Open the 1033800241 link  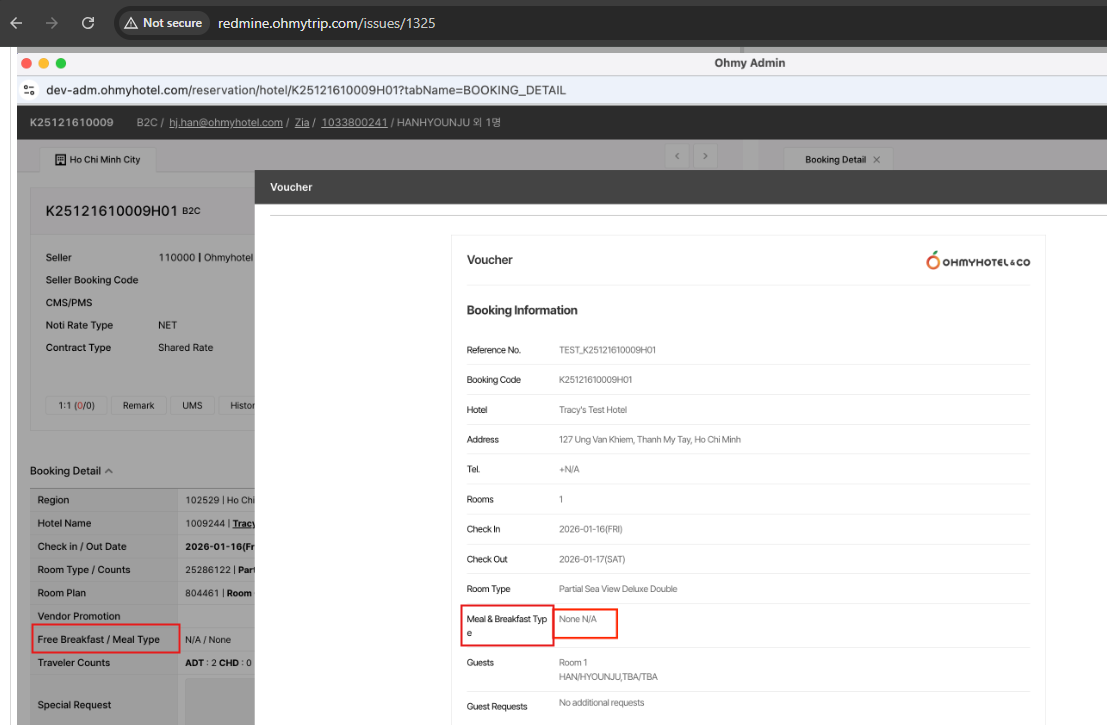(354, 123)
